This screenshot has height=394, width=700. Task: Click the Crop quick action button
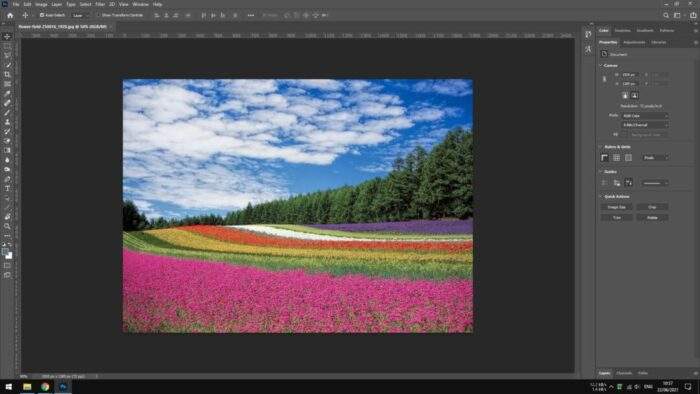click(x=652, y=207)
